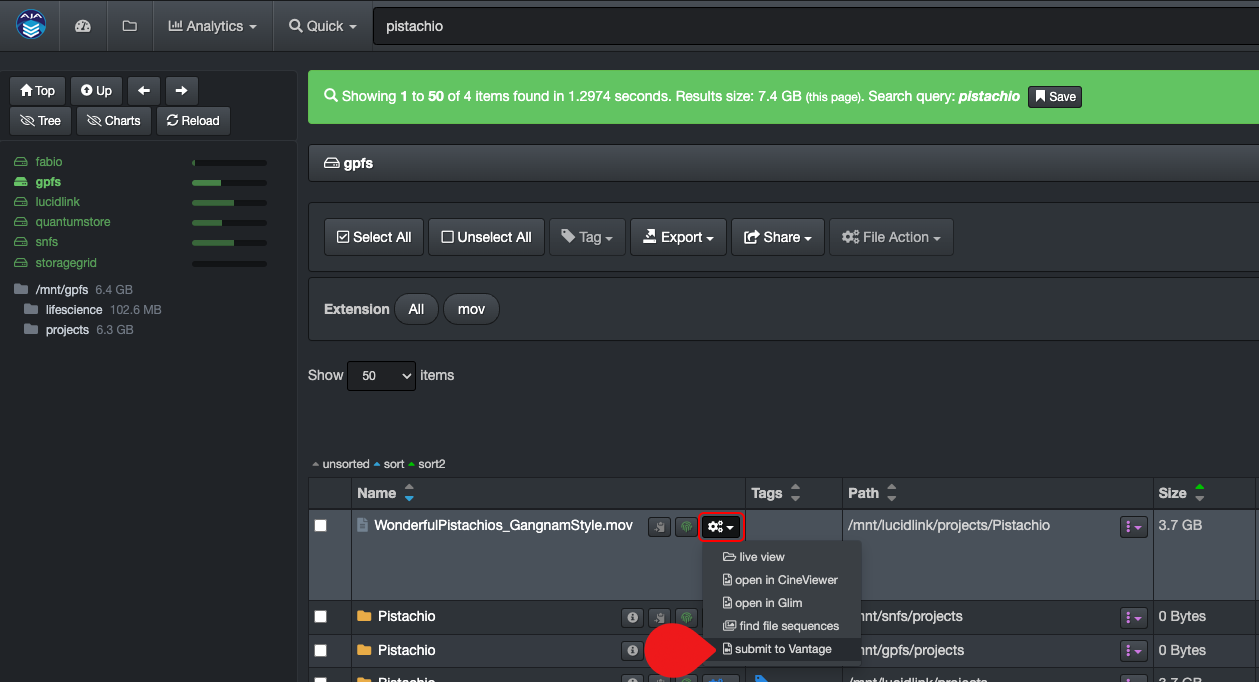The height and width of the screenshot is (682, 1259).
Task: Click the Charts icon in the left panel
Action: 113,121
